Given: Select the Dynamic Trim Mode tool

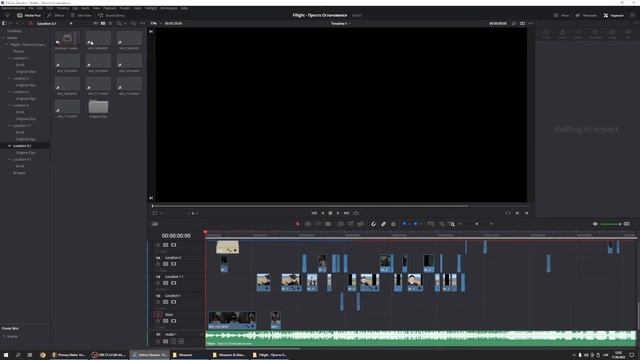Looking at the screenshot, I should pos(318,224).
